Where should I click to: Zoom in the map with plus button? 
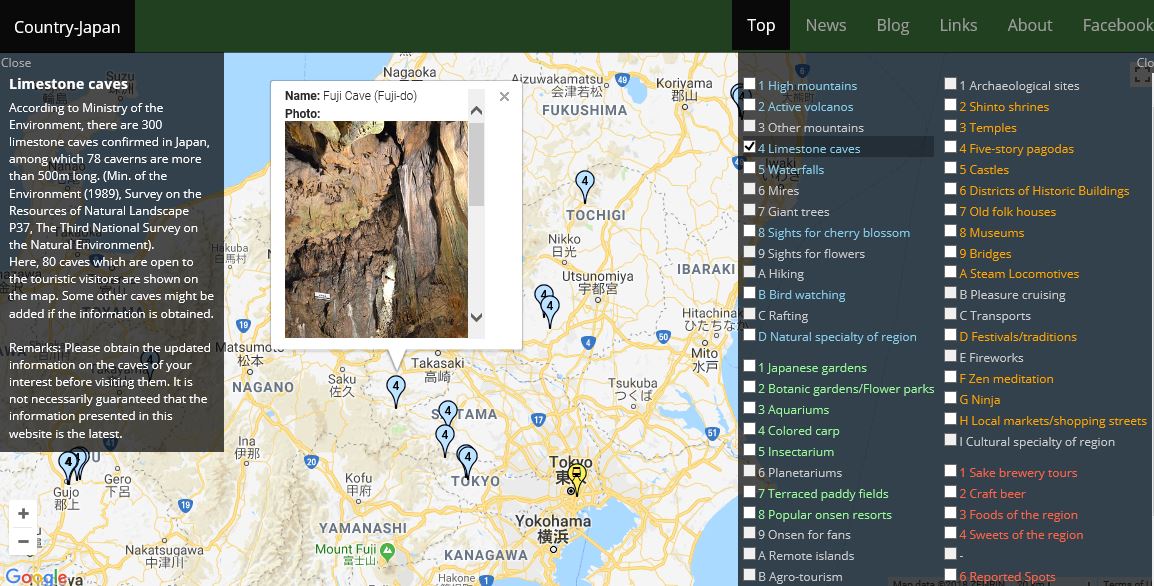coord(23,514)
